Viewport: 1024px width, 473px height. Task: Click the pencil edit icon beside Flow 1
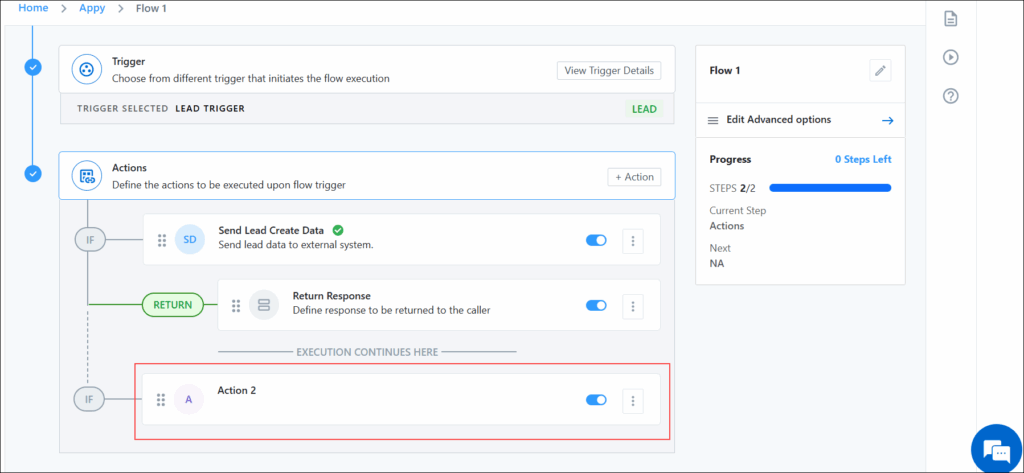[880, 71]
